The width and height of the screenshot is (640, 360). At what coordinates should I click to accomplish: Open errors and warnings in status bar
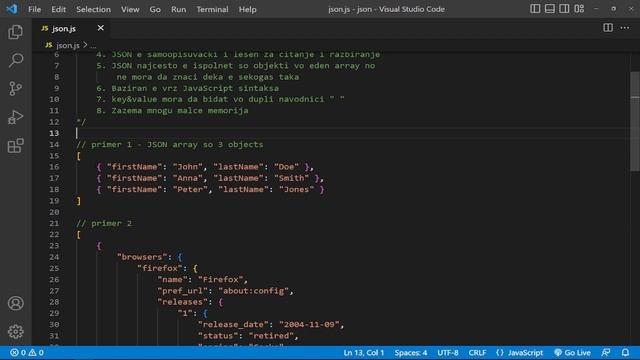(x=27, y=352)
